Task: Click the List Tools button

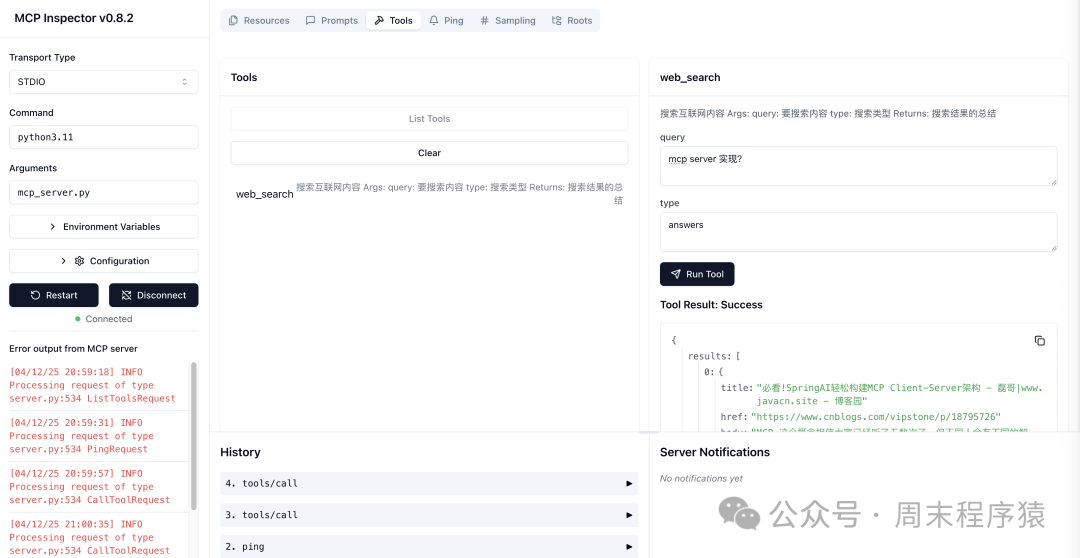Action: click(x=429, y=118)
